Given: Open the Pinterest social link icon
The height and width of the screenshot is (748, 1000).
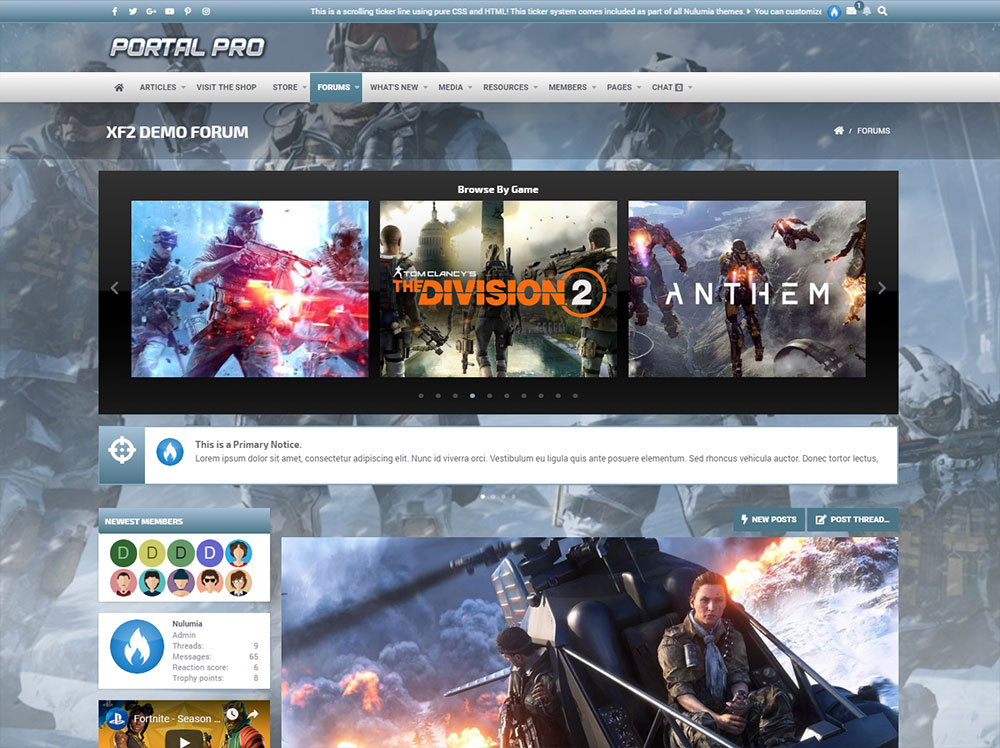Looking at the screenshot, I should pos(188,11).
